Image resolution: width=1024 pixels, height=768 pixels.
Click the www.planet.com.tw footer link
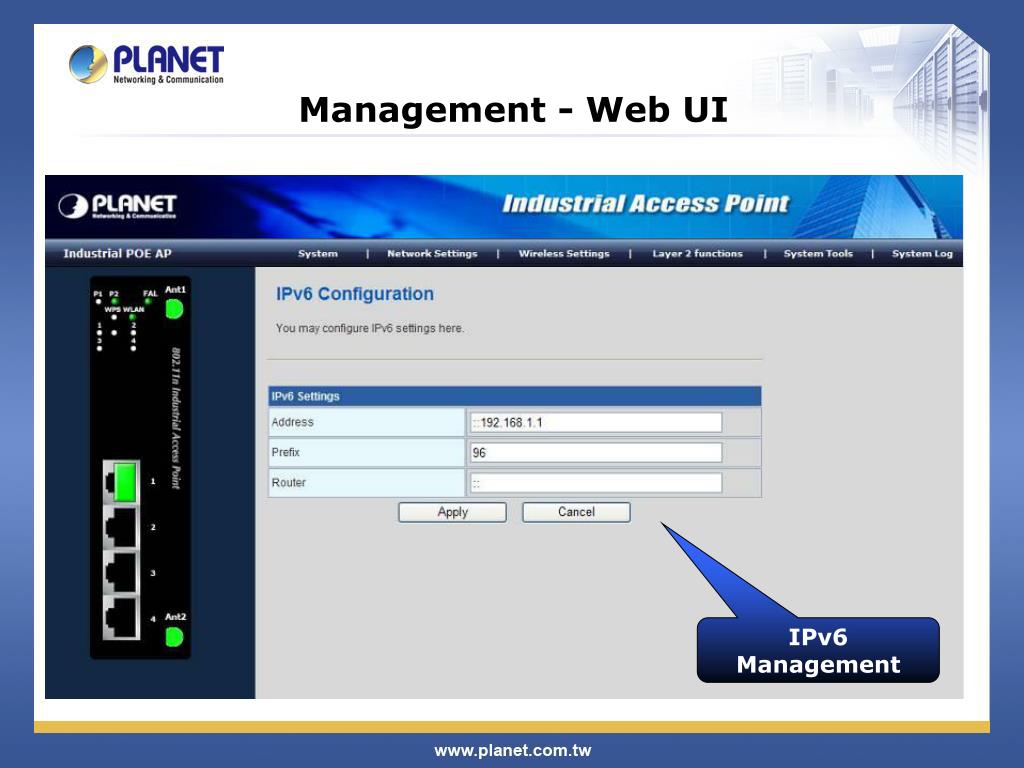[x=513, y=750]
